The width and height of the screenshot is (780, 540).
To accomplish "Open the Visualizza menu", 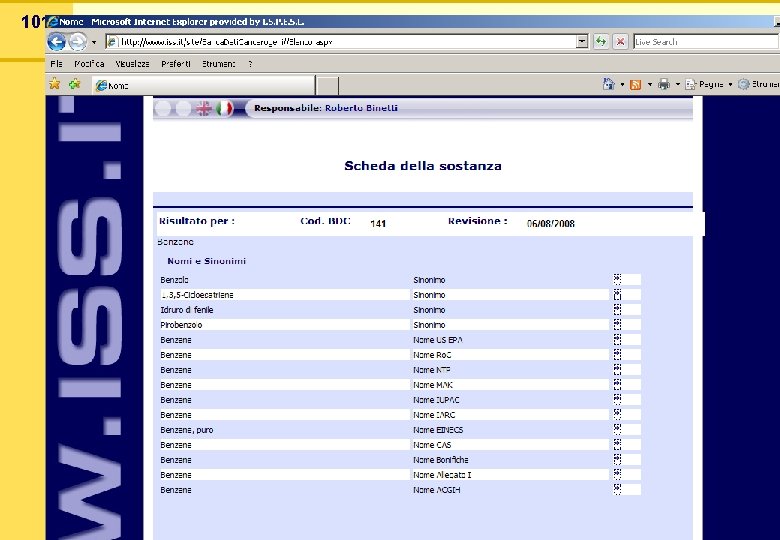I will 132,64.
